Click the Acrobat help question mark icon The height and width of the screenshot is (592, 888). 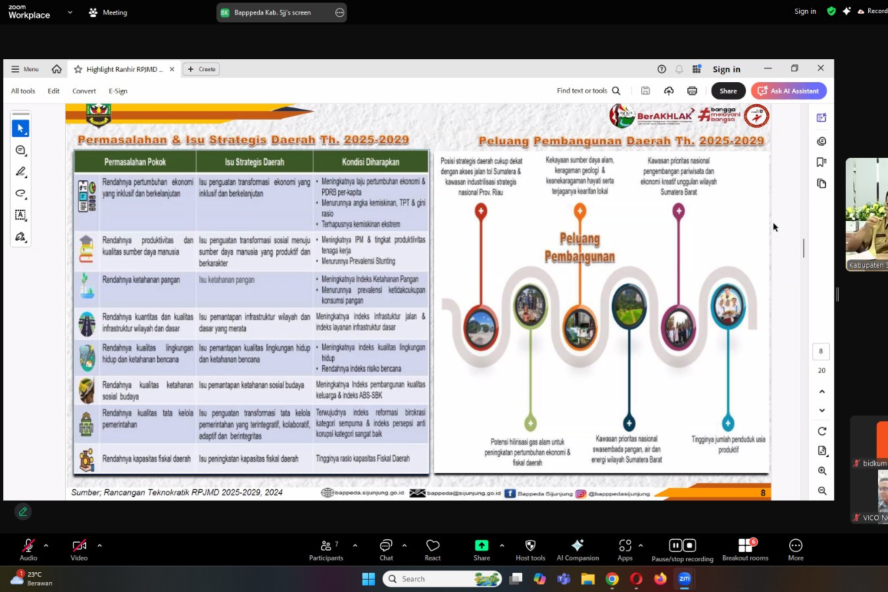[x=662, y=69]
